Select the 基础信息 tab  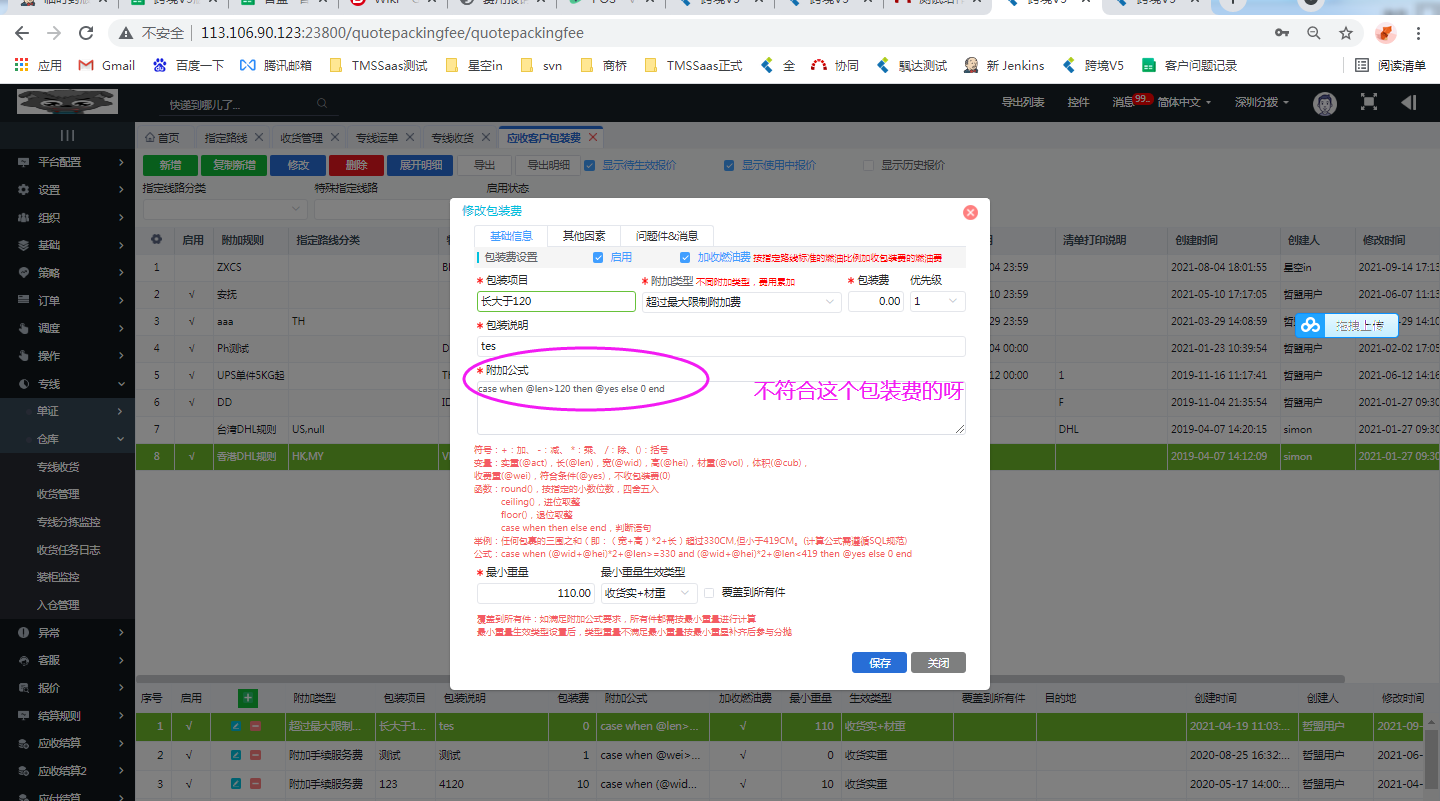(511, 236)
